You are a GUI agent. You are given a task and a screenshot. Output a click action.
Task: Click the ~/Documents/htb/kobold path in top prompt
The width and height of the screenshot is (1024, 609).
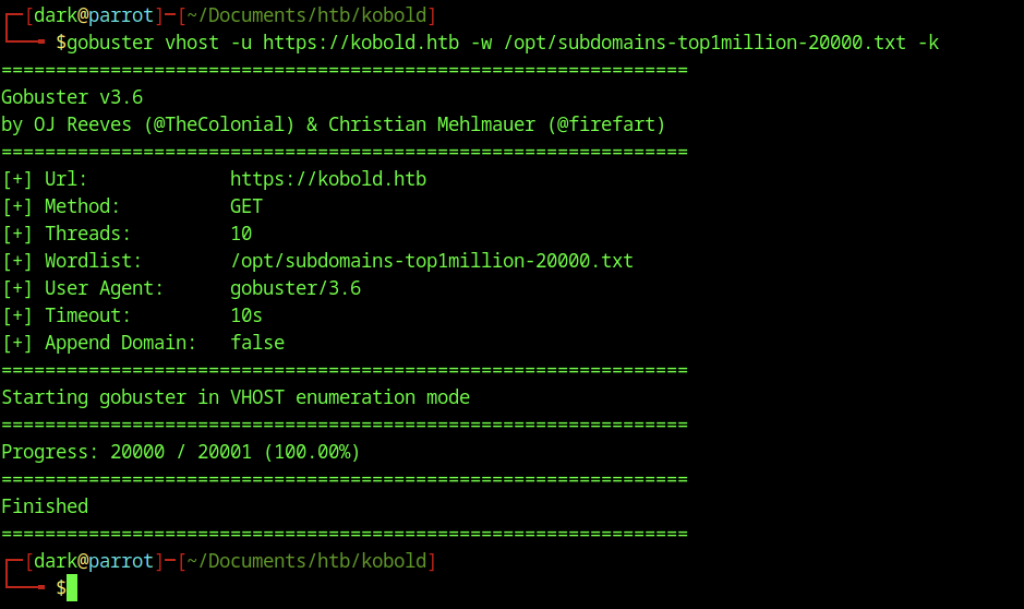pyautogui.click(x=306, y=15)
